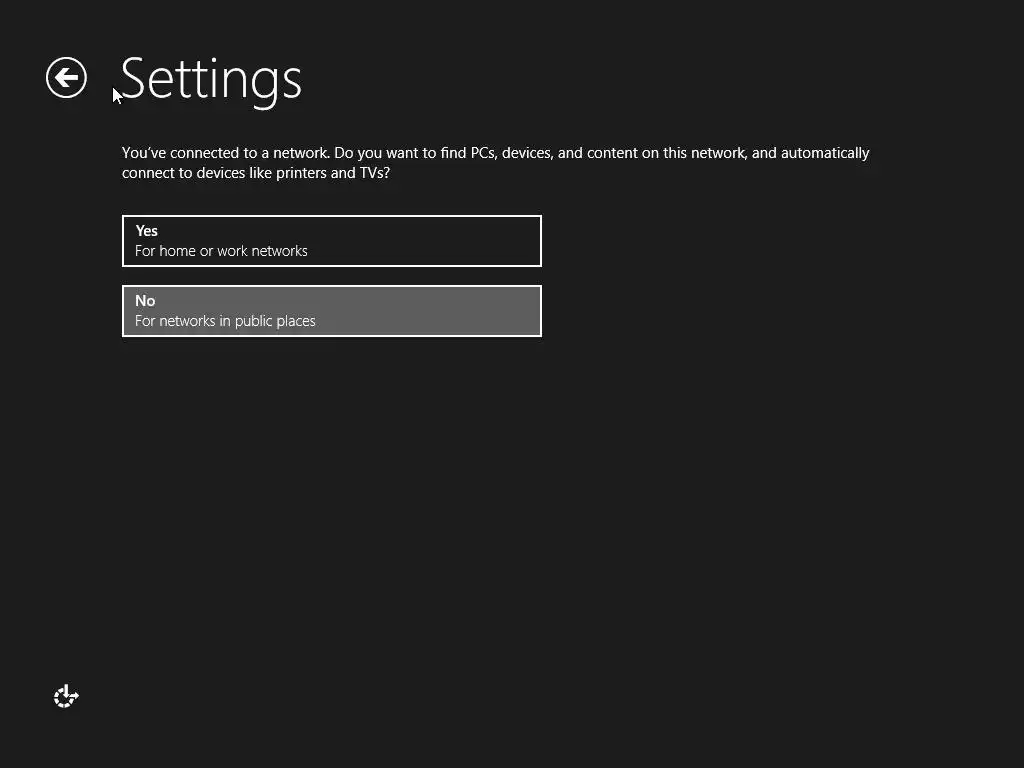1024x768 pixels.
Task: Click the word "Settings" beside the back arrow
Action: point(211,78)
